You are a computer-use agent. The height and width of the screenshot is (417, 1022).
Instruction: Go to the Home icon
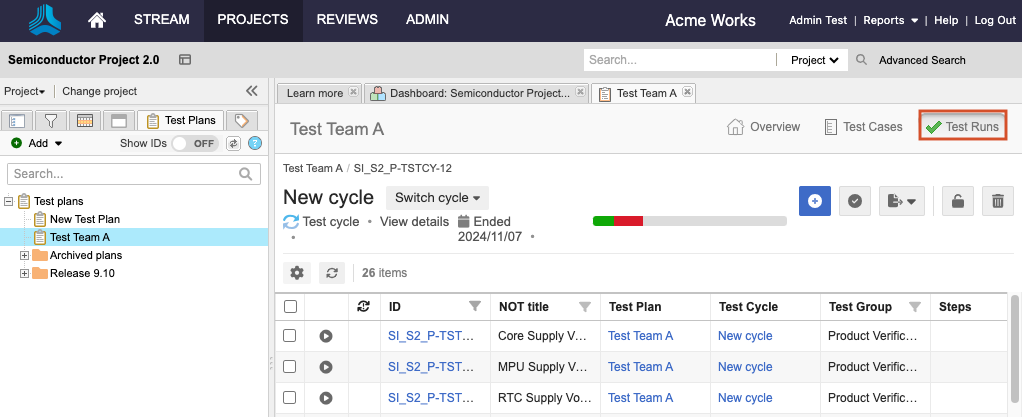tap(96, 20)
